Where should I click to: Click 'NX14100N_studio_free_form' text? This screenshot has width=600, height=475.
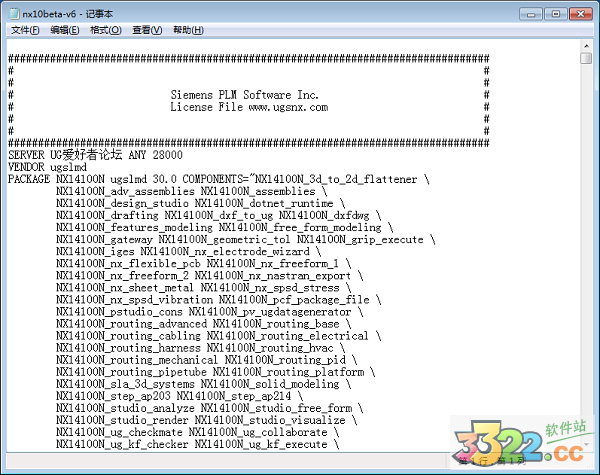click(276, 408)
